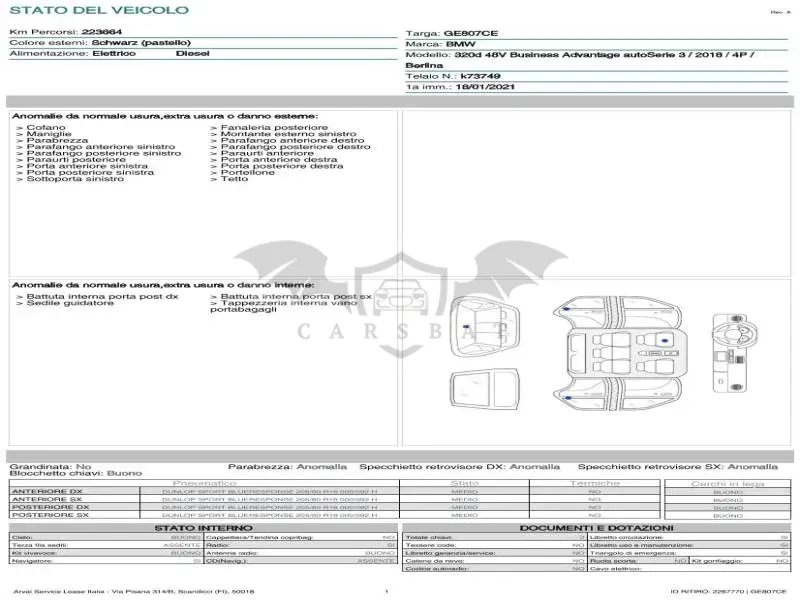The width and height of the screenshot is (800, 600).
Task: Select the color 'Schwarz (pastello)'
Action: 141,42
